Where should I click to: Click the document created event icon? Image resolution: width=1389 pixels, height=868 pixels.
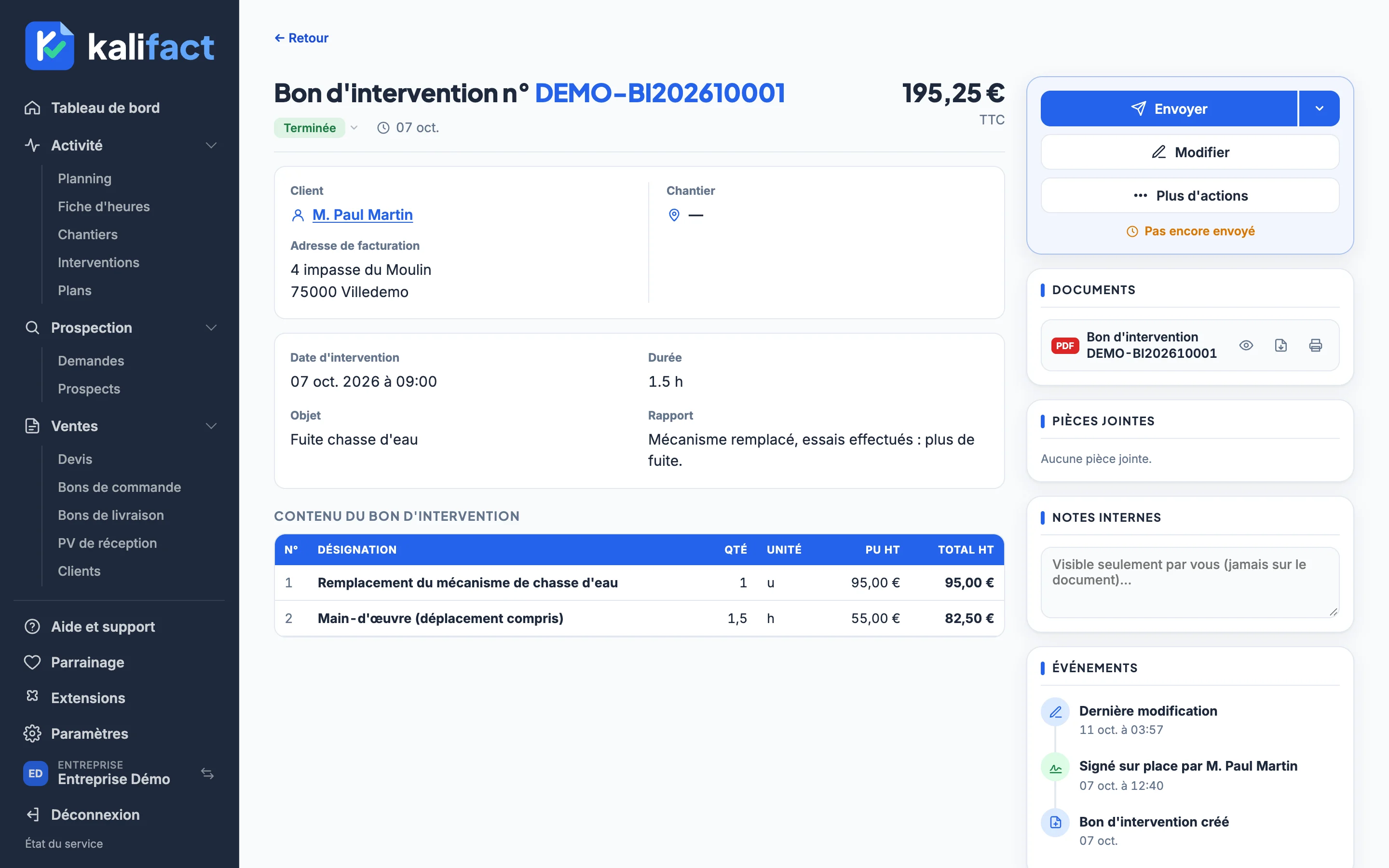pyautogui.click(x=1055, y=823)
